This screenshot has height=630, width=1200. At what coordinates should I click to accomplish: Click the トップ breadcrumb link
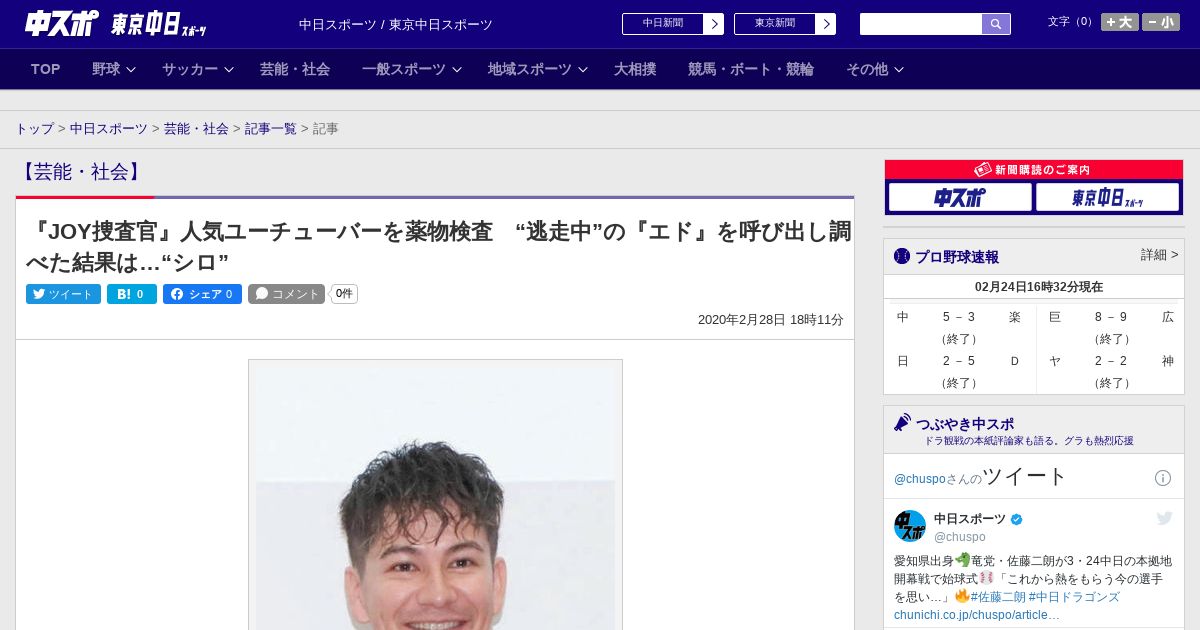point(34,129)
